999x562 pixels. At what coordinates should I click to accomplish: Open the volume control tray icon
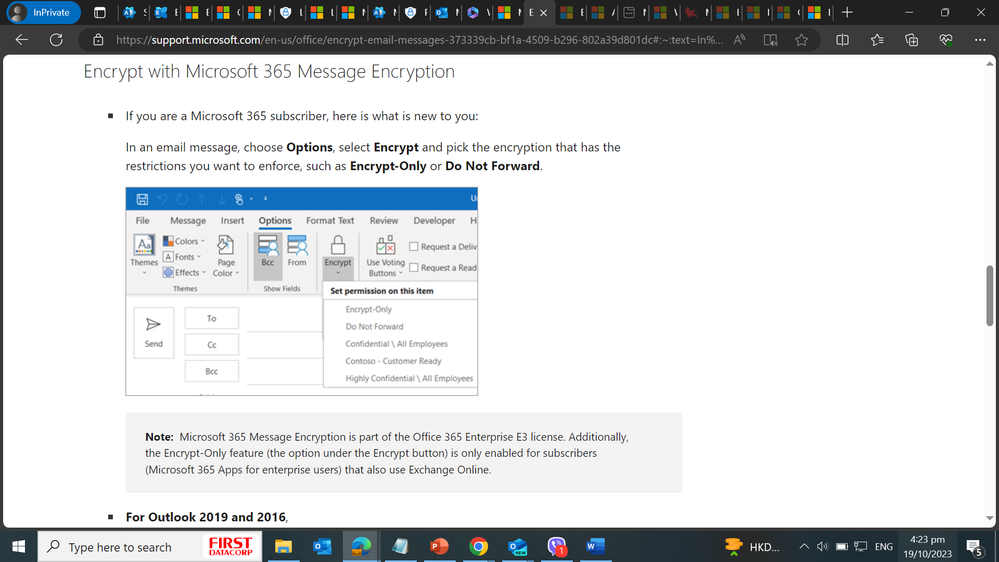point(823,547)
